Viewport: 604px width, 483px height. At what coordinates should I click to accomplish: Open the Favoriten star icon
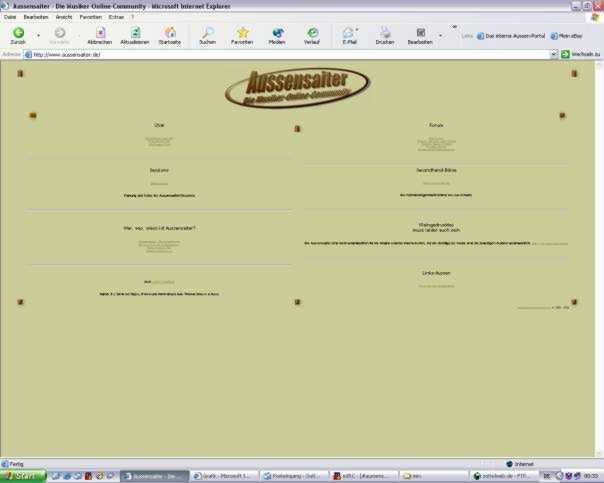242,33
